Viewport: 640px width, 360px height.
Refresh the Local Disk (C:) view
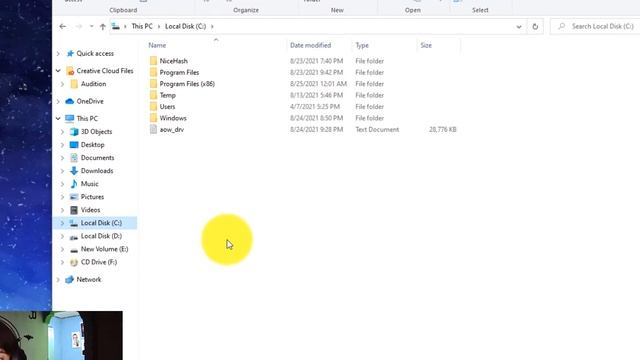point(535,27)
